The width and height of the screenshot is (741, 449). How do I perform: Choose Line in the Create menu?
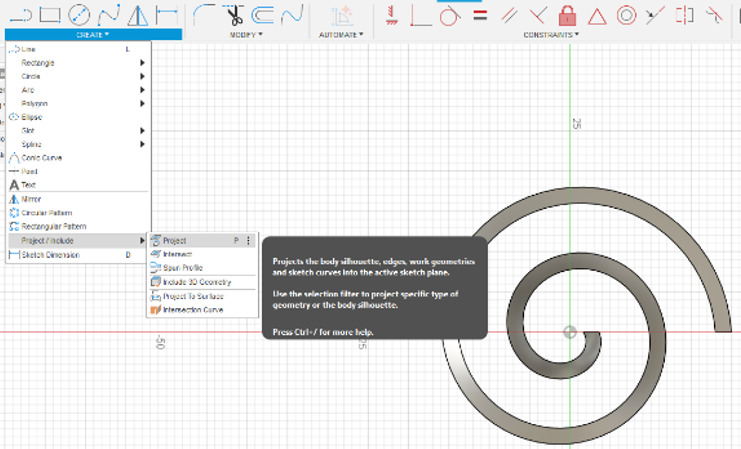pyautogui.click(x=78, y=49)
